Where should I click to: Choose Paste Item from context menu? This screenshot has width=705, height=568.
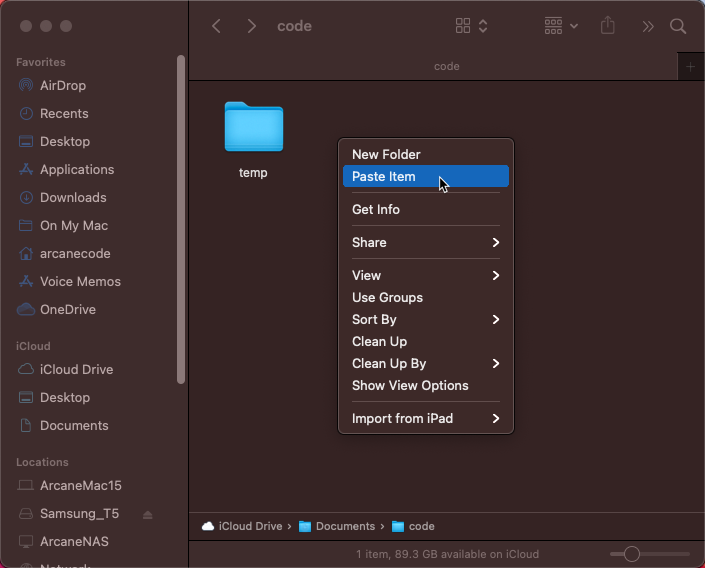coord(384,176)
